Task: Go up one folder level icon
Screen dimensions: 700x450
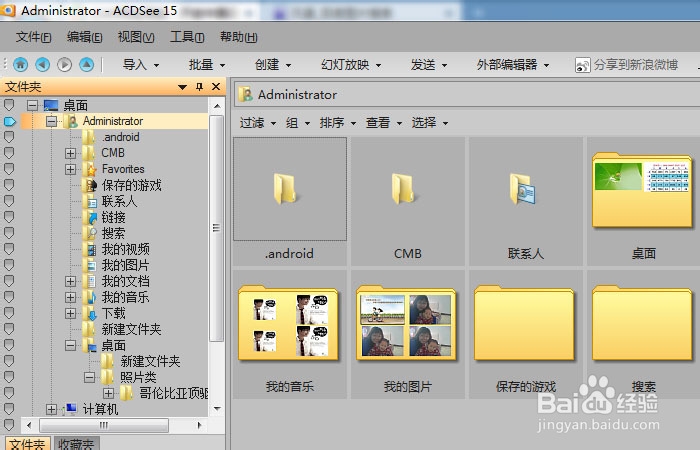Action: click(86, 65)
